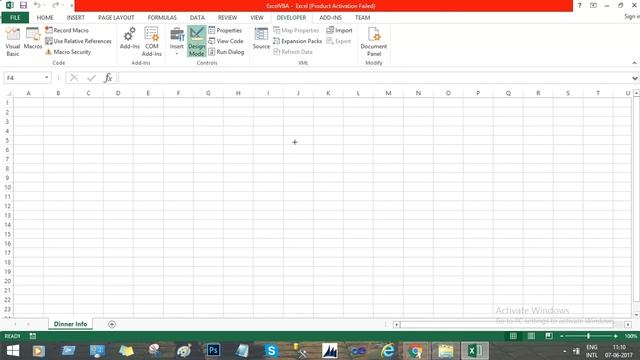Viewport: 640px width, 360px height.
Task: Click View Code
Action: (226, 41)
